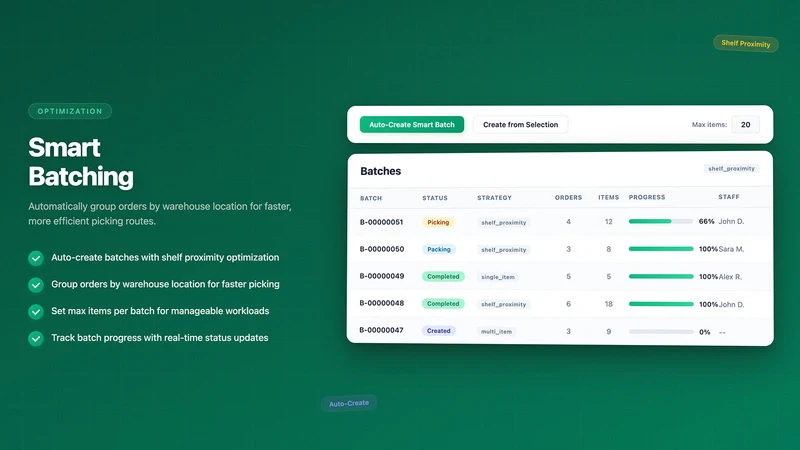This screenshot has height=450, width=800.
Task: Click staff name Alex R.
Action: click(730, 277)
